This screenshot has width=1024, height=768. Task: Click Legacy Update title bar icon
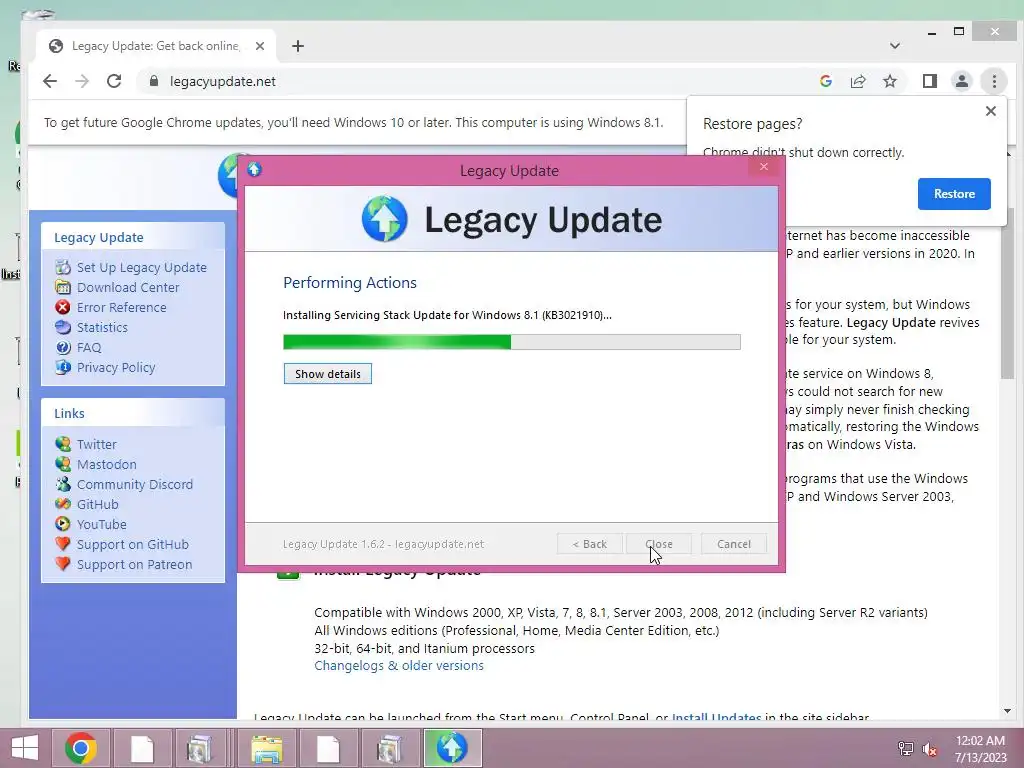click(x=254, y=170)
